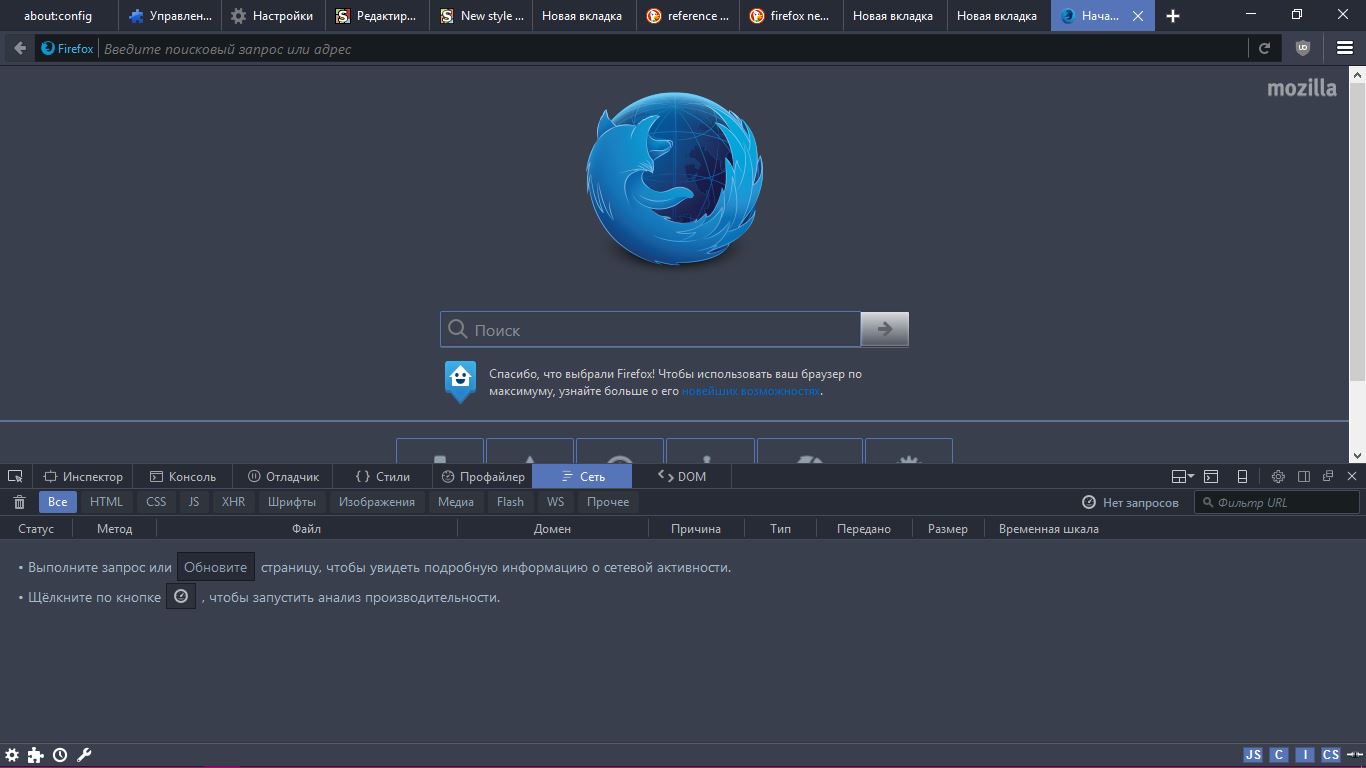
Task: Sort by the Временная шкала column header
Action: coord(1049,529)
